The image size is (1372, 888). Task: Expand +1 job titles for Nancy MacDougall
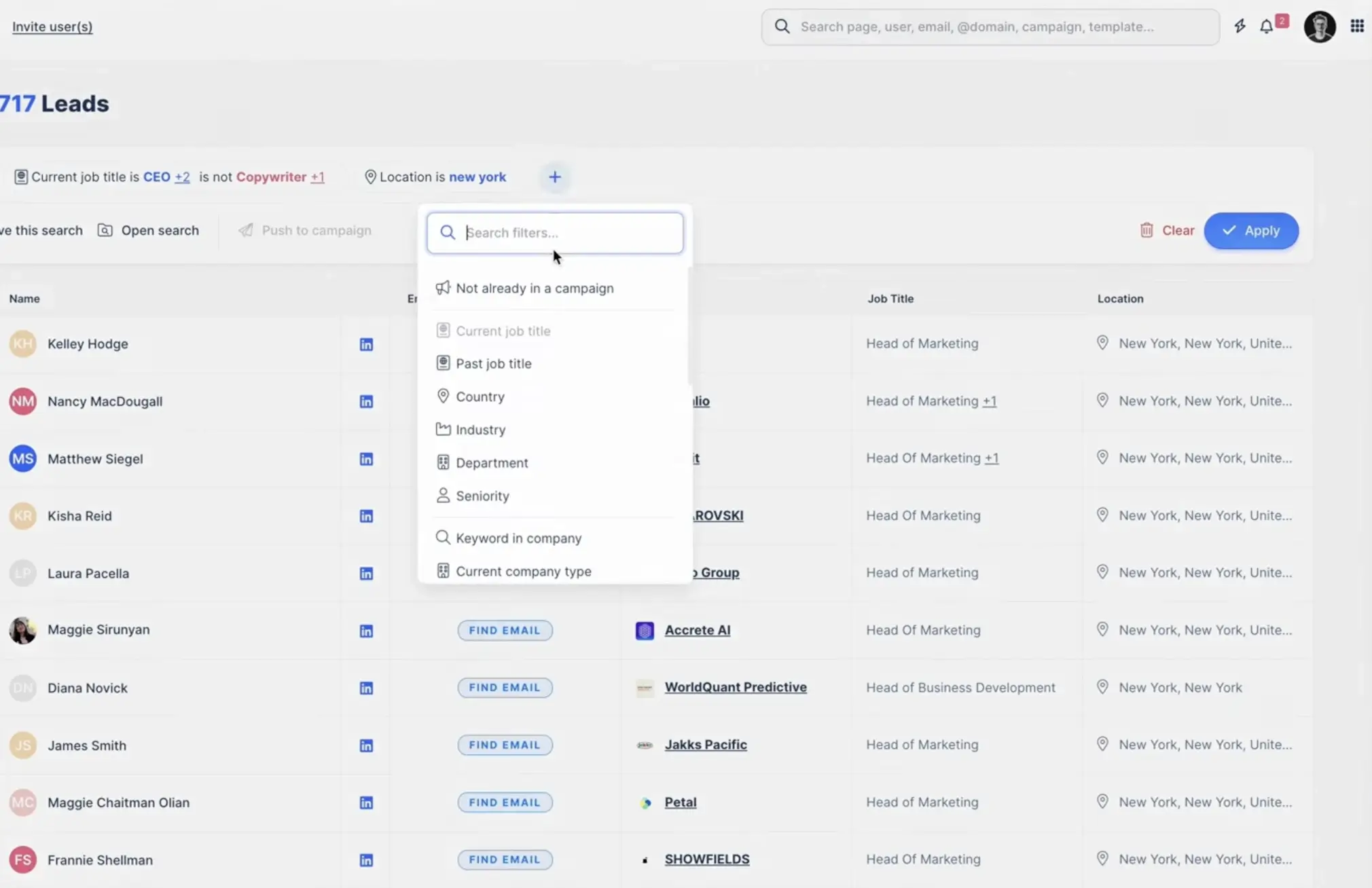point(990,401)
